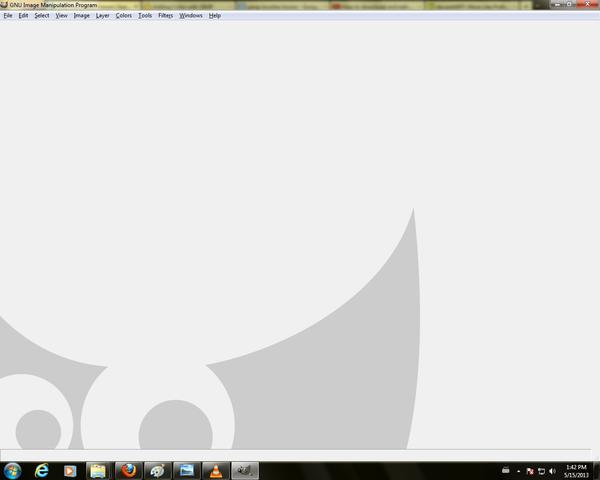Open the Windows menu
This screenshot has height=480, width=600.
[x=191, y=16]
